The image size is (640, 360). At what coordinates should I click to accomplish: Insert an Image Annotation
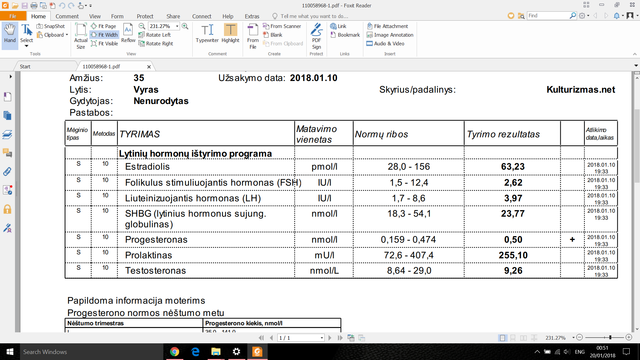click(x=390, y=35)
